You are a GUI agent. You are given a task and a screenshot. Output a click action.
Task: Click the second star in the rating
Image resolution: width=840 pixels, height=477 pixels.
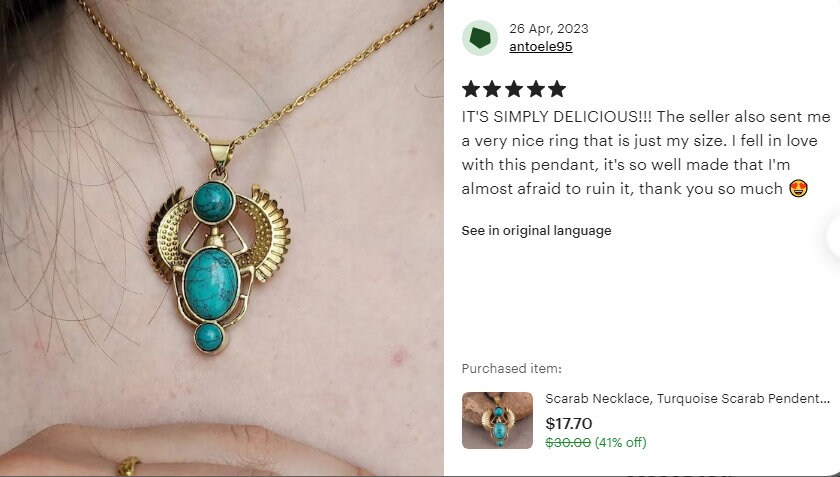[492, 89]
